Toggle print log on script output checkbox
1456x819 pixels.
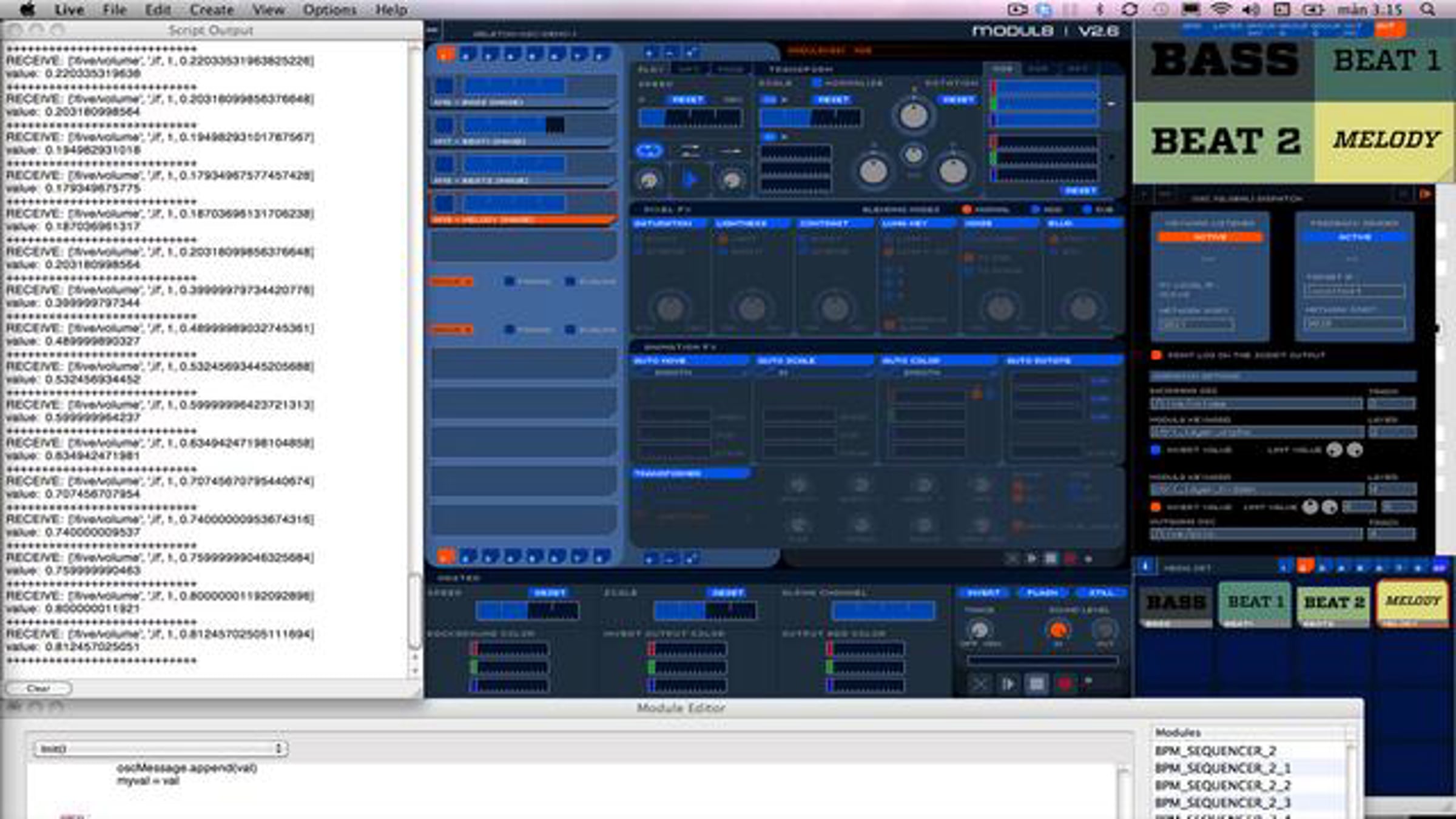coord(1156,355)
